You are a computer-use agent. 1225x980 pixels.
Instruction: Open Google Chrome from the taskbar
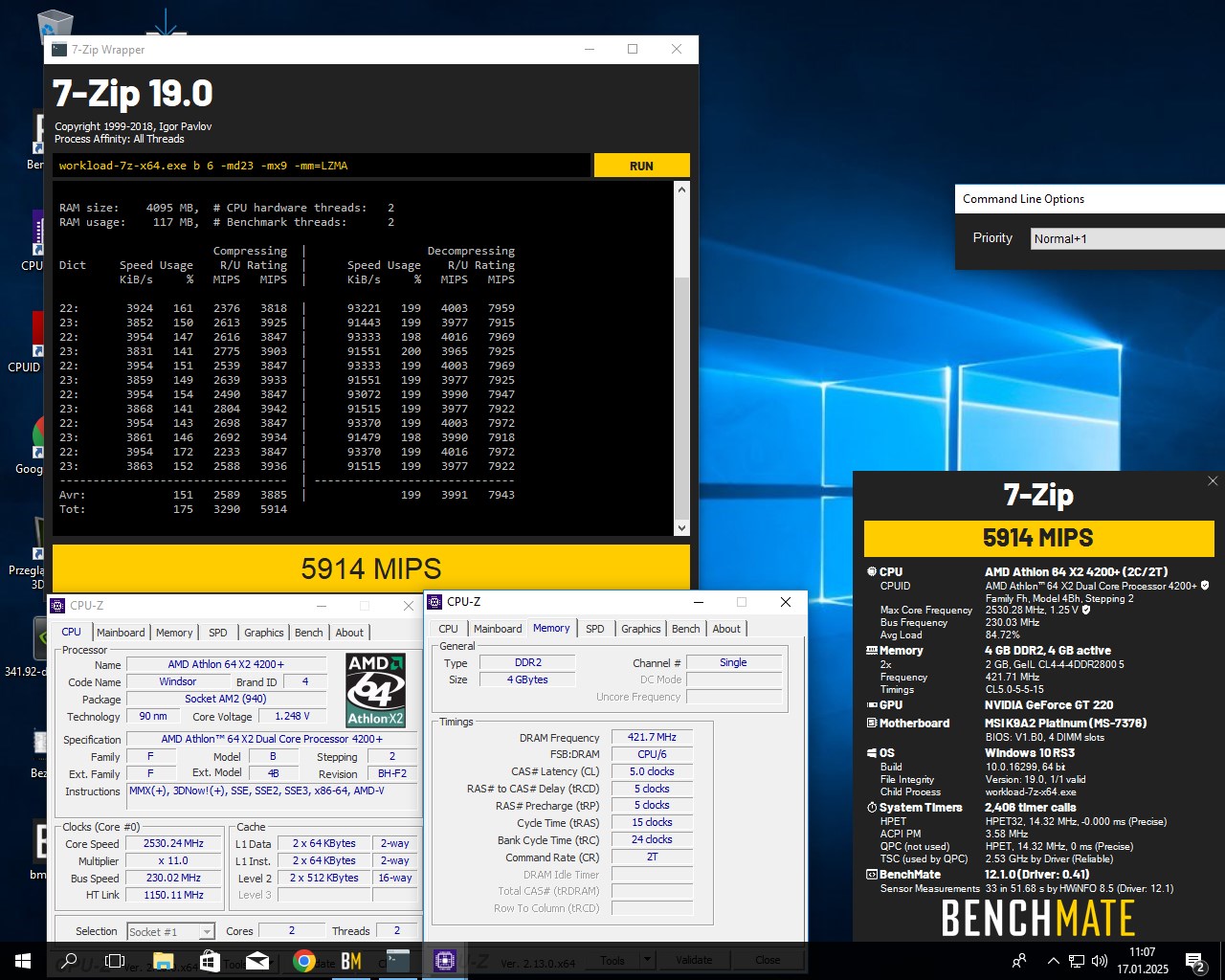(x=304, y=961)
